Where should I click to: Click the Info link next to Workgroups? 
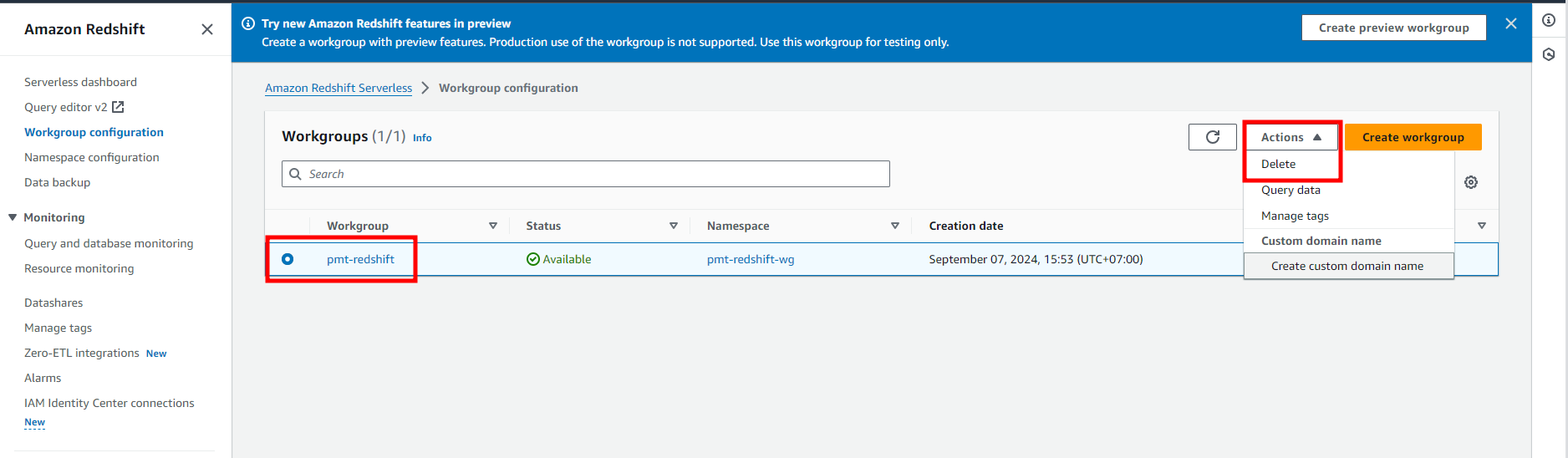click(x=422, y=138)
